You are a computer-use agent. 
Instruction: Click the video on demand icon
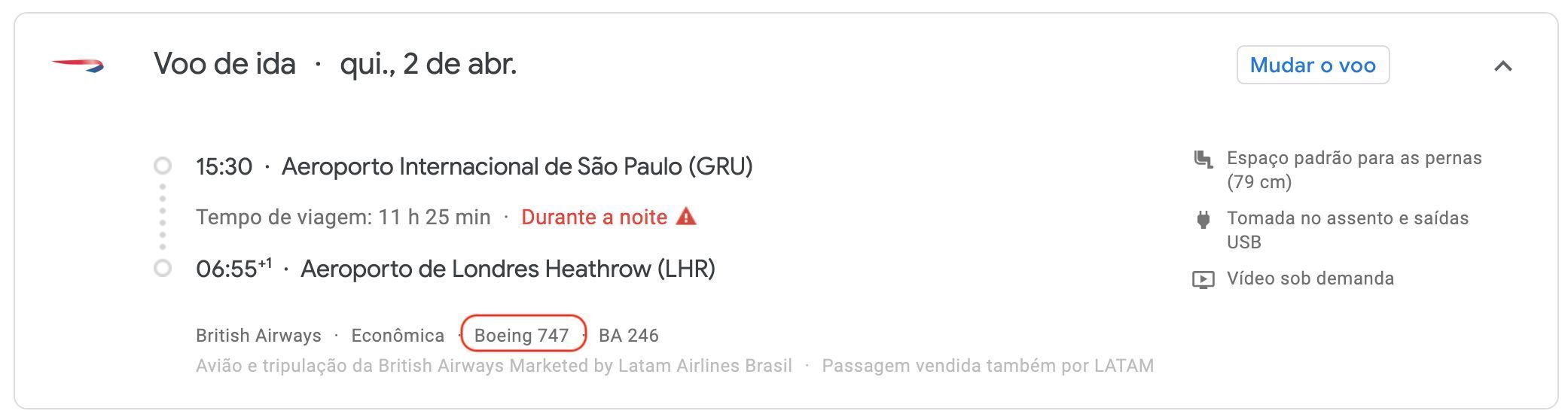point(1203,280)
